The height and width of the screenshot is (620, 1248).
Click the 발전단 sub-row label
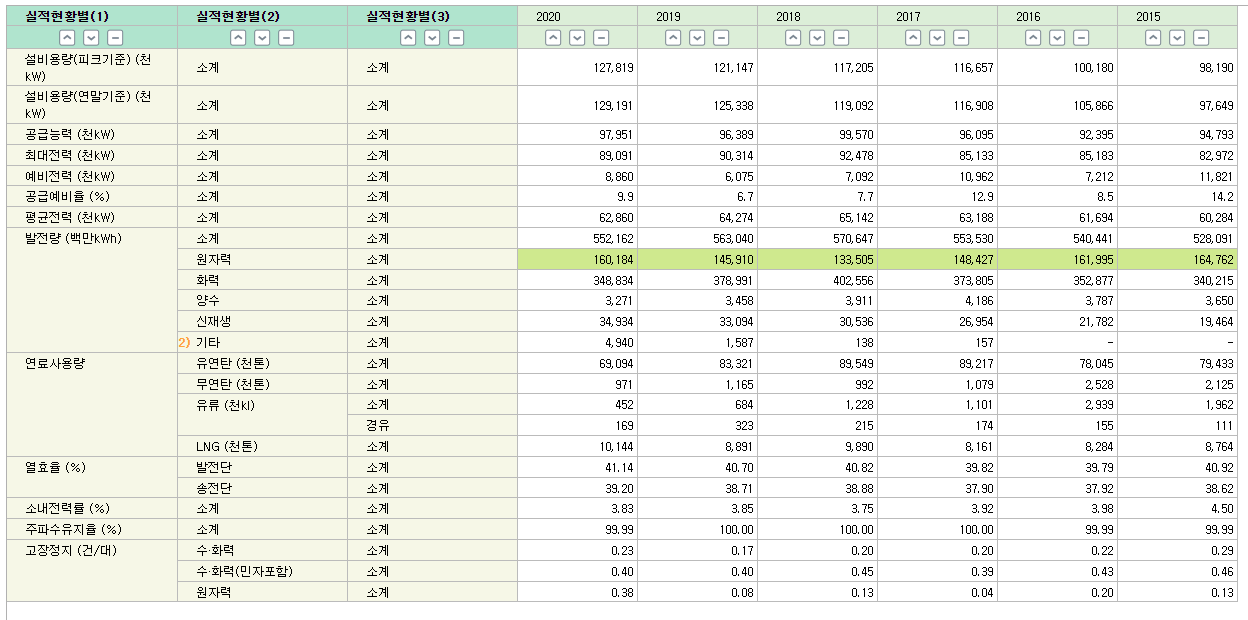click(x=214, y=467)
